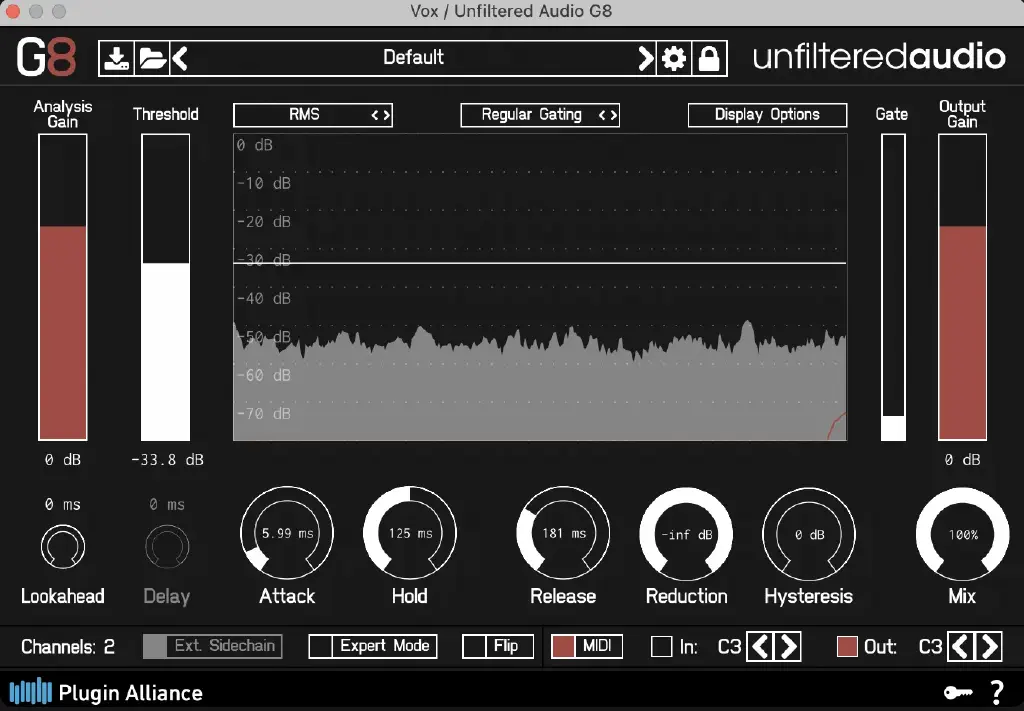Click the Default preset name
The image size is (1024, 711).
pos(413,57)
